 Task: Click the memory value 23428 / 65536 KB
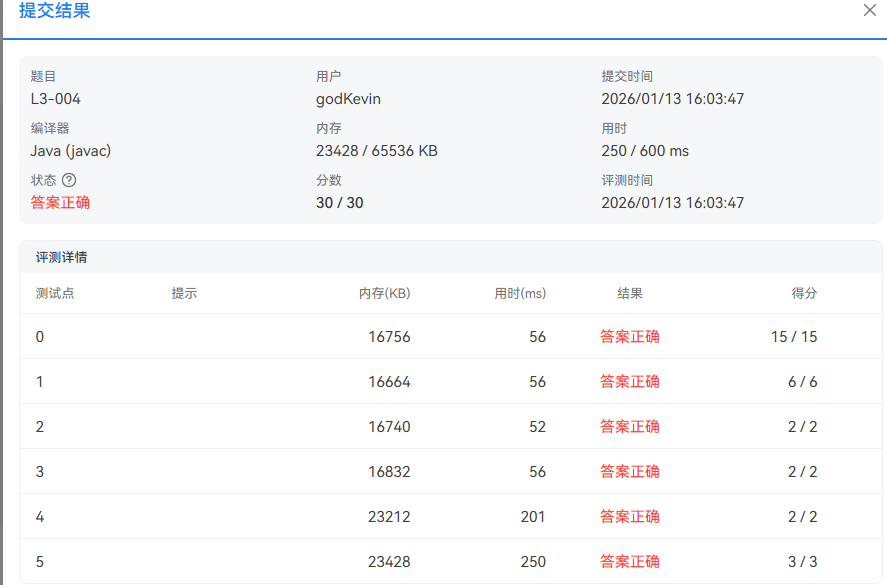(376, 151)
